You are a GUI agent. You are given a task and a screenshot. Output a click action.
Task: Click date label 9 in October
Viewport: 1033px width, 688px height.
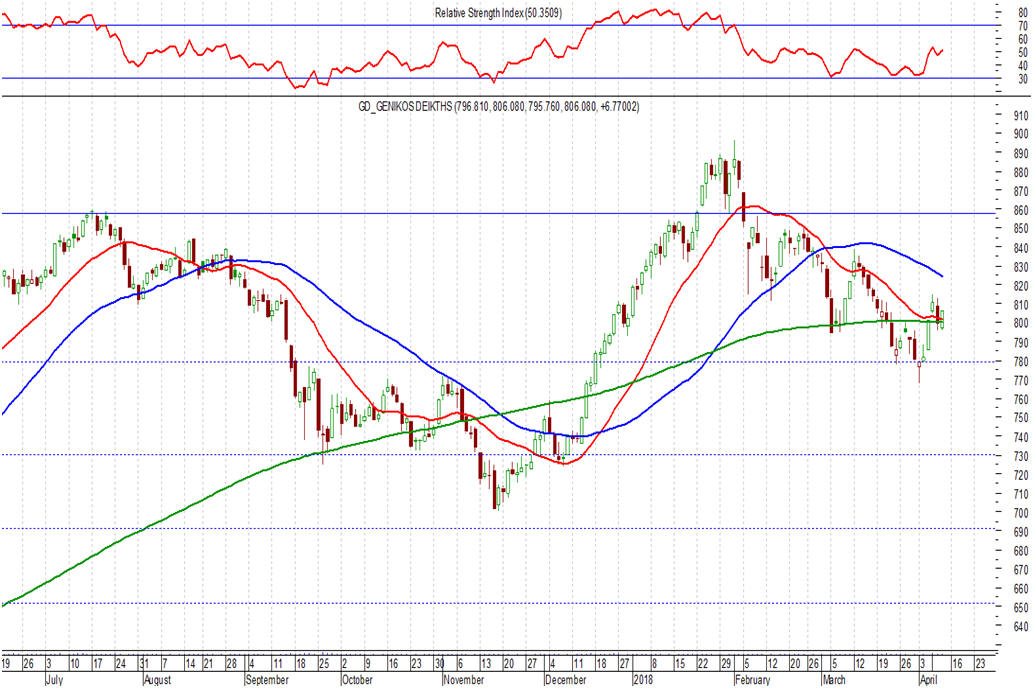(368, 664)
